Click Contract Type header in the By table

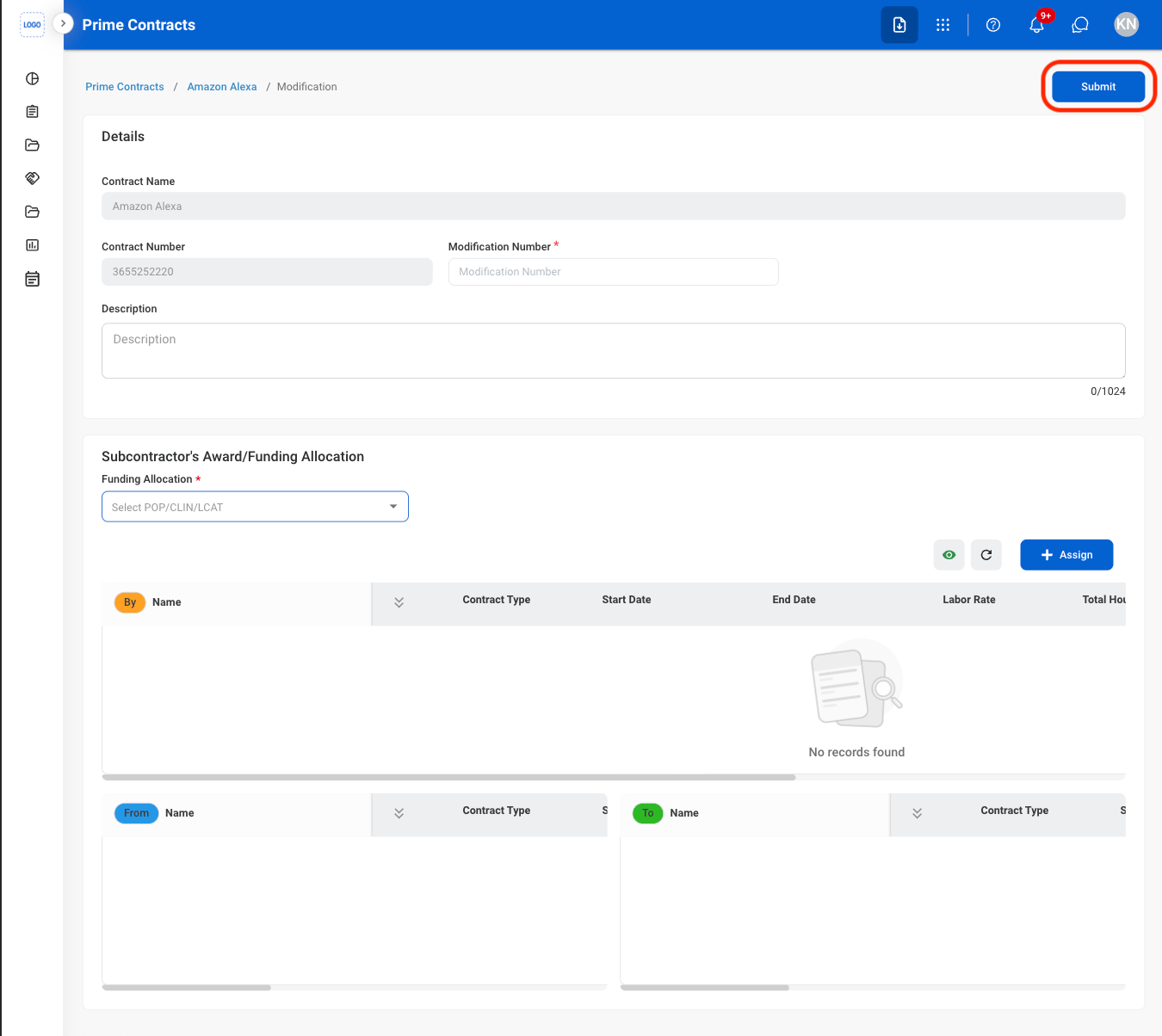(497, 600)
